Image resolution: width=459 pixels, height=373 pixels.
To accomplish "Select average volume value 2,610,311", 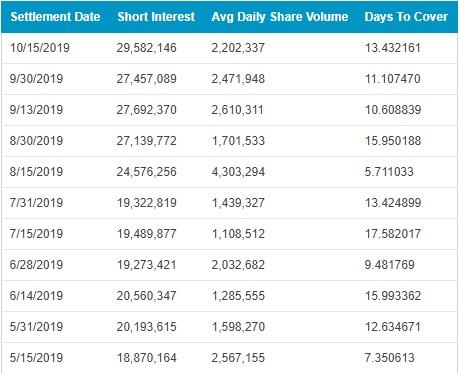I will (238, 110).
